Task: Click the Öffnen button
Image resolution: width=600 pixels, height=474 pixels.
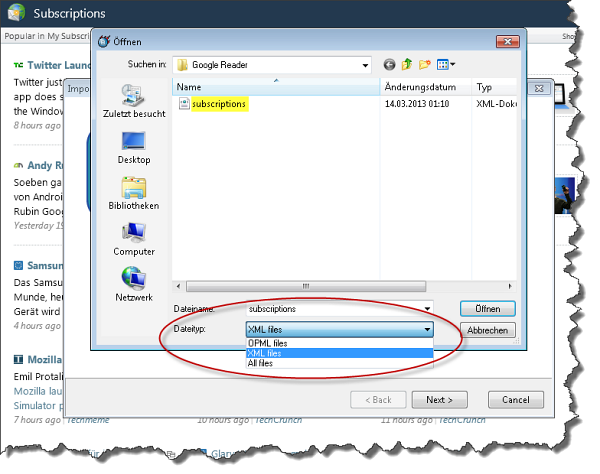Action: pos(488,309)
